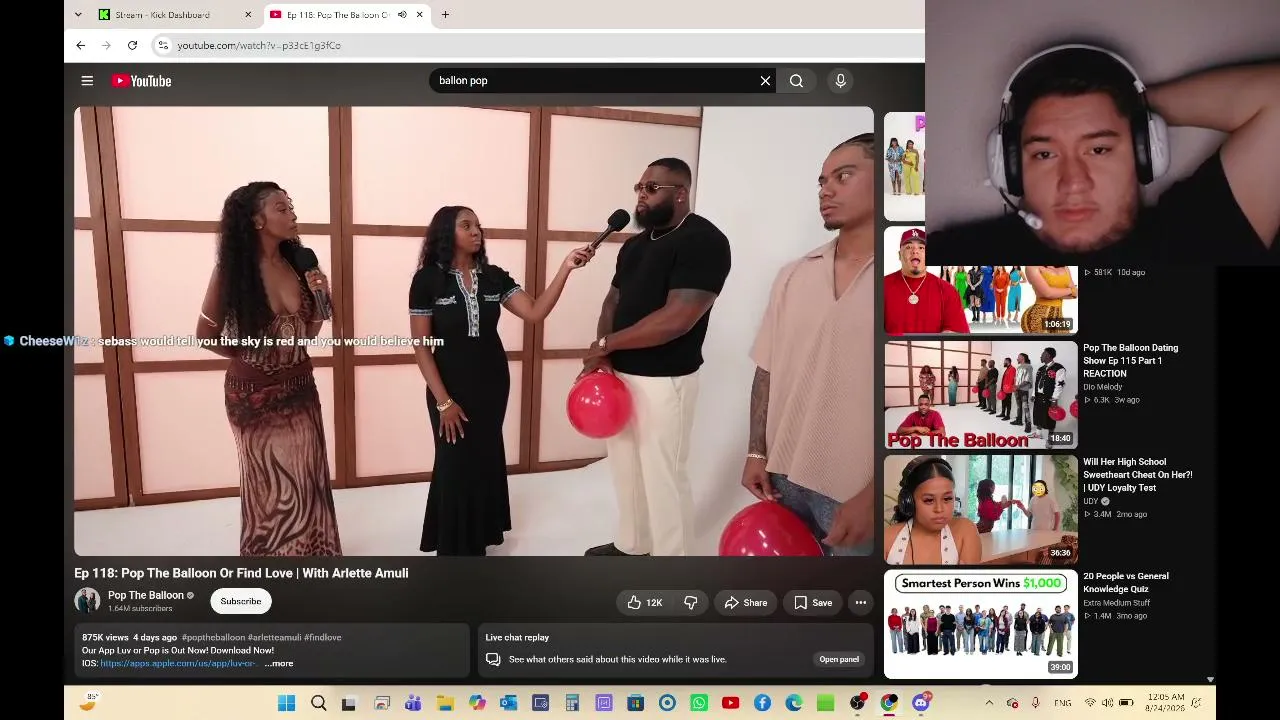Visit the Dio Melody channel
This screenshot has width=1280, height=720.
pos(1103,387)
